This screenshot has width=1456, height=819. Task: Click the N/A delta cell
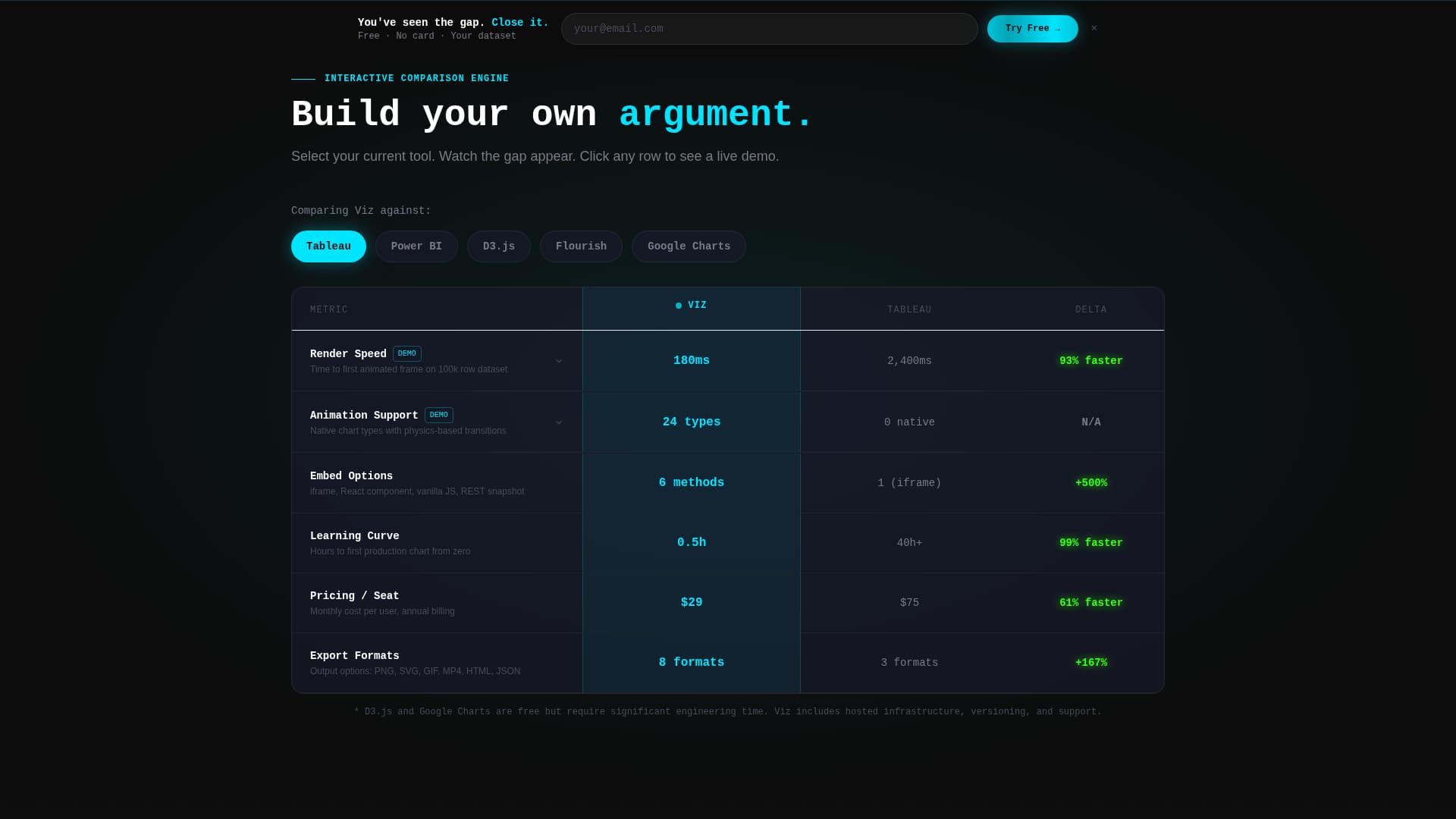[x=1090, y=422]
